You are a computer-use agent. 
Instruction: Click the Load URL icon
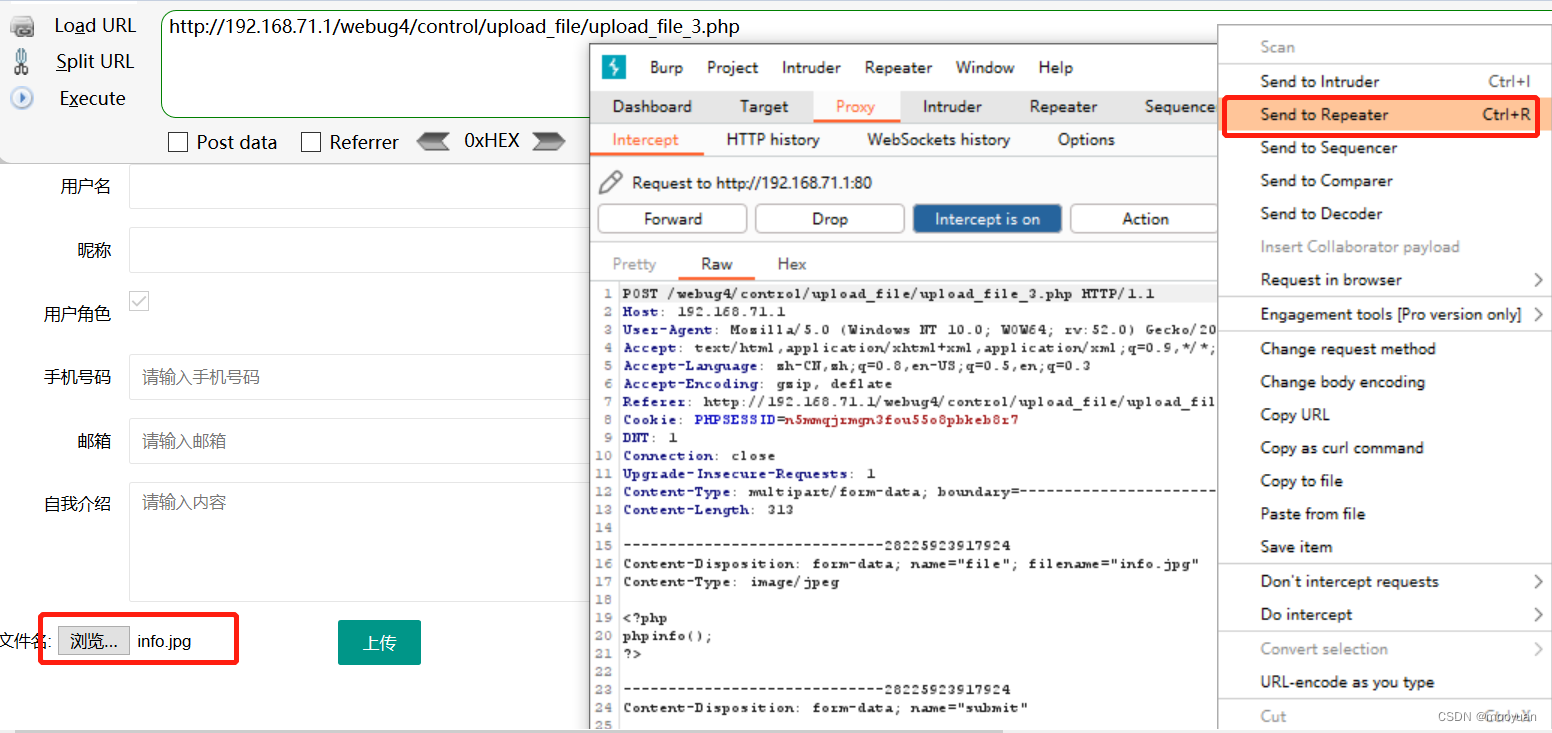click(21, 27)
